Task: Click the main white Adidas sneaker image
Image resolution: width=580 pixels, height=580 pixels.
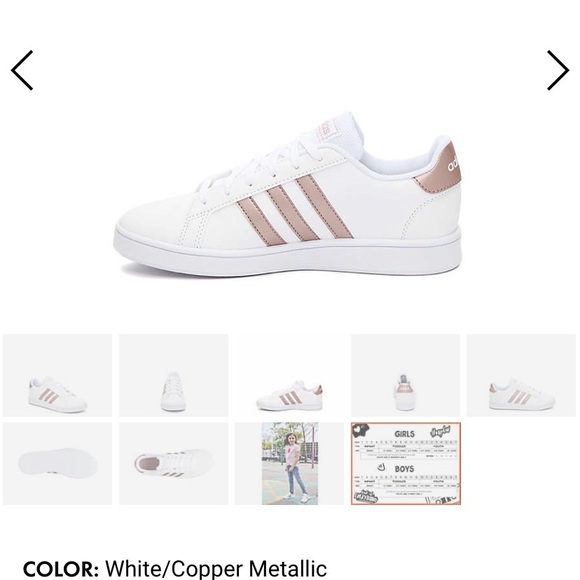Action: tap(288, 194)
